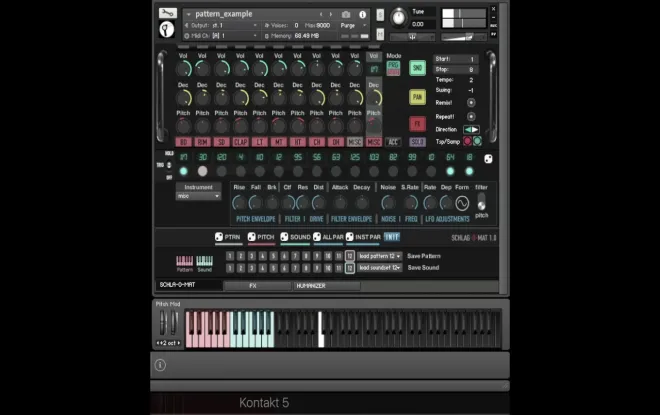Open the +2 oct keyboard octave selector

pyautogui.click(x=168, y=343)
